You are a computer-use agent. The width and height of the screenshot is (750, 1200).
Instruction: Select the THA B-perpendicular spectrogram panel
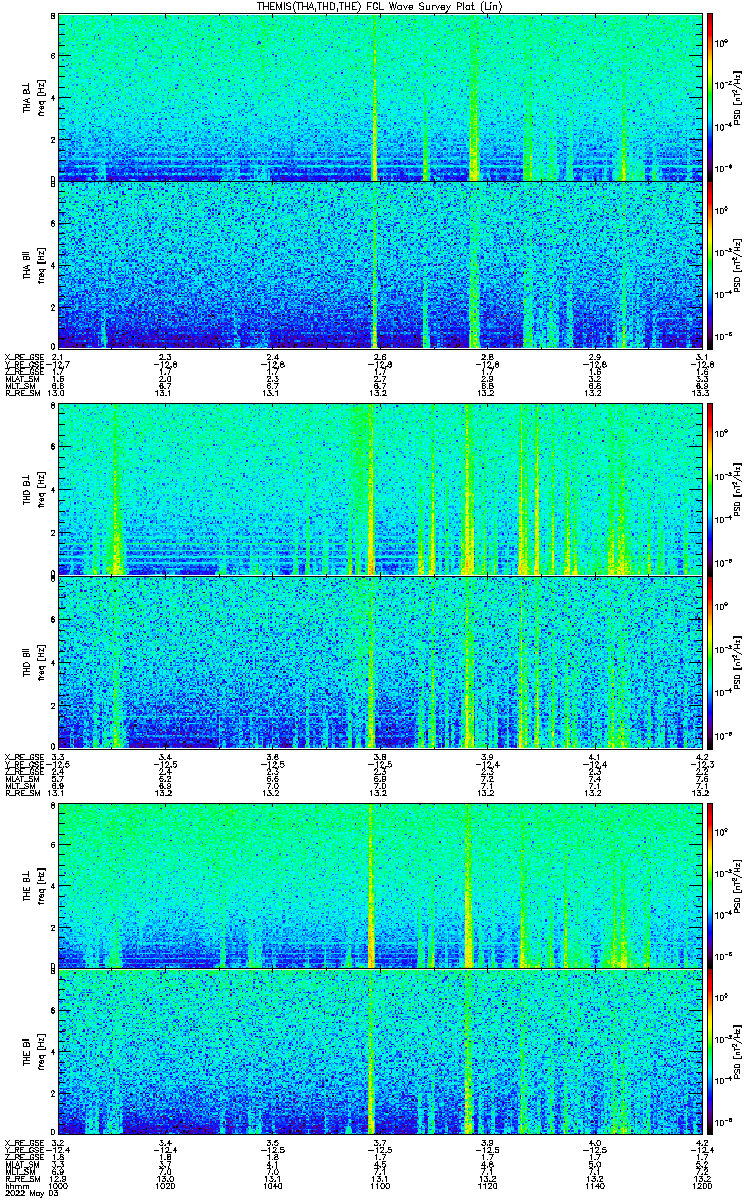click(379, 97)
